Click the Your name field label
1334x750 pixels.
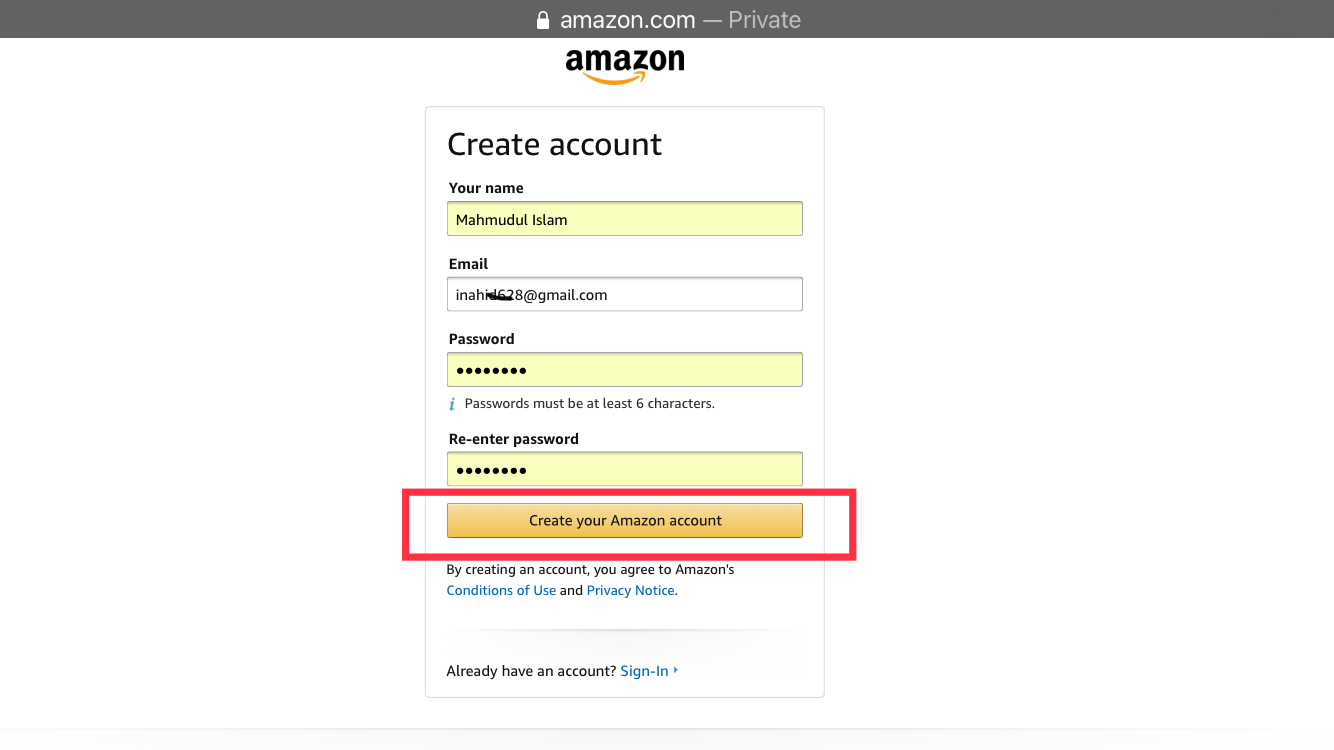click(x=486, y=187)
